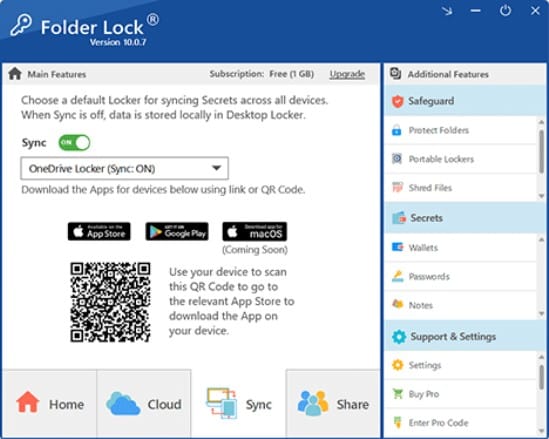
Task: Click the blue Cloud icon
Action: coord(123,404)
